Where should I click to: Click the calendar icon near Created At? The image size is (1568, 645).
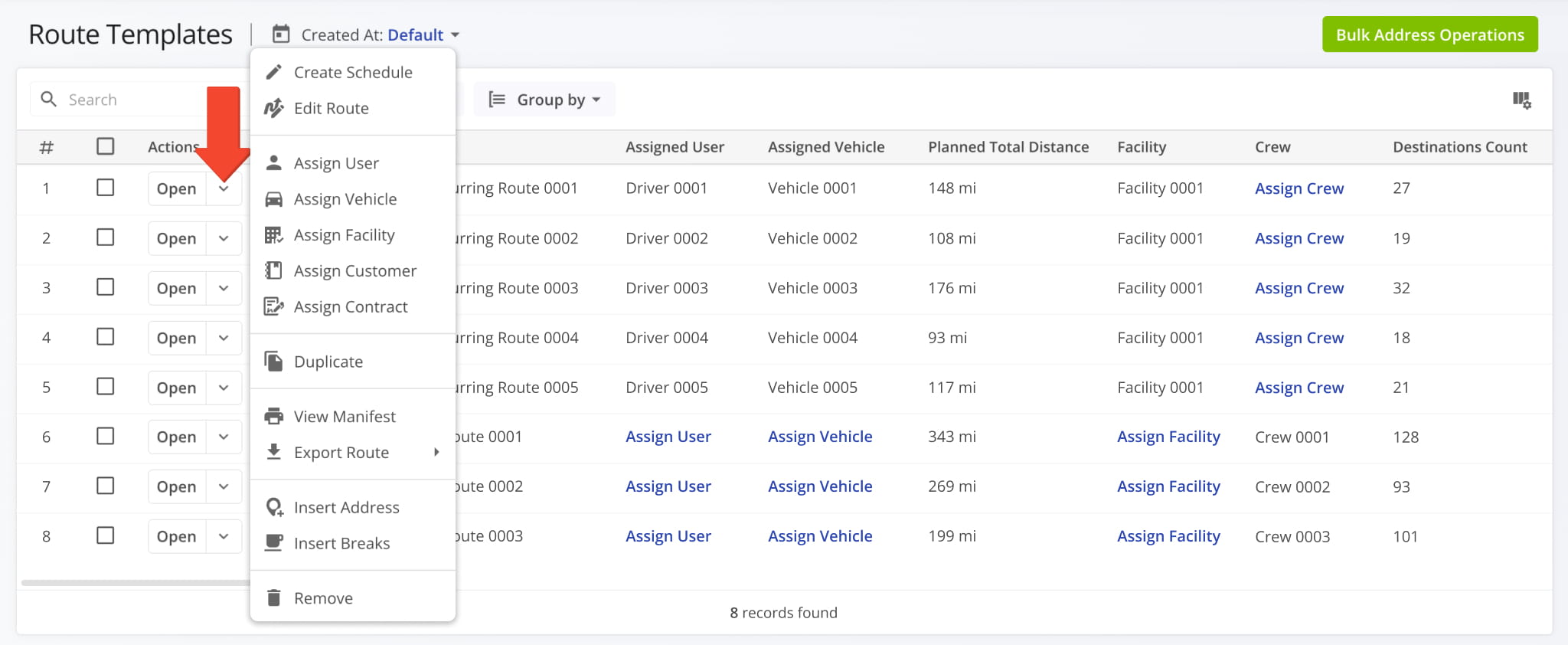[x=281, y=34]
